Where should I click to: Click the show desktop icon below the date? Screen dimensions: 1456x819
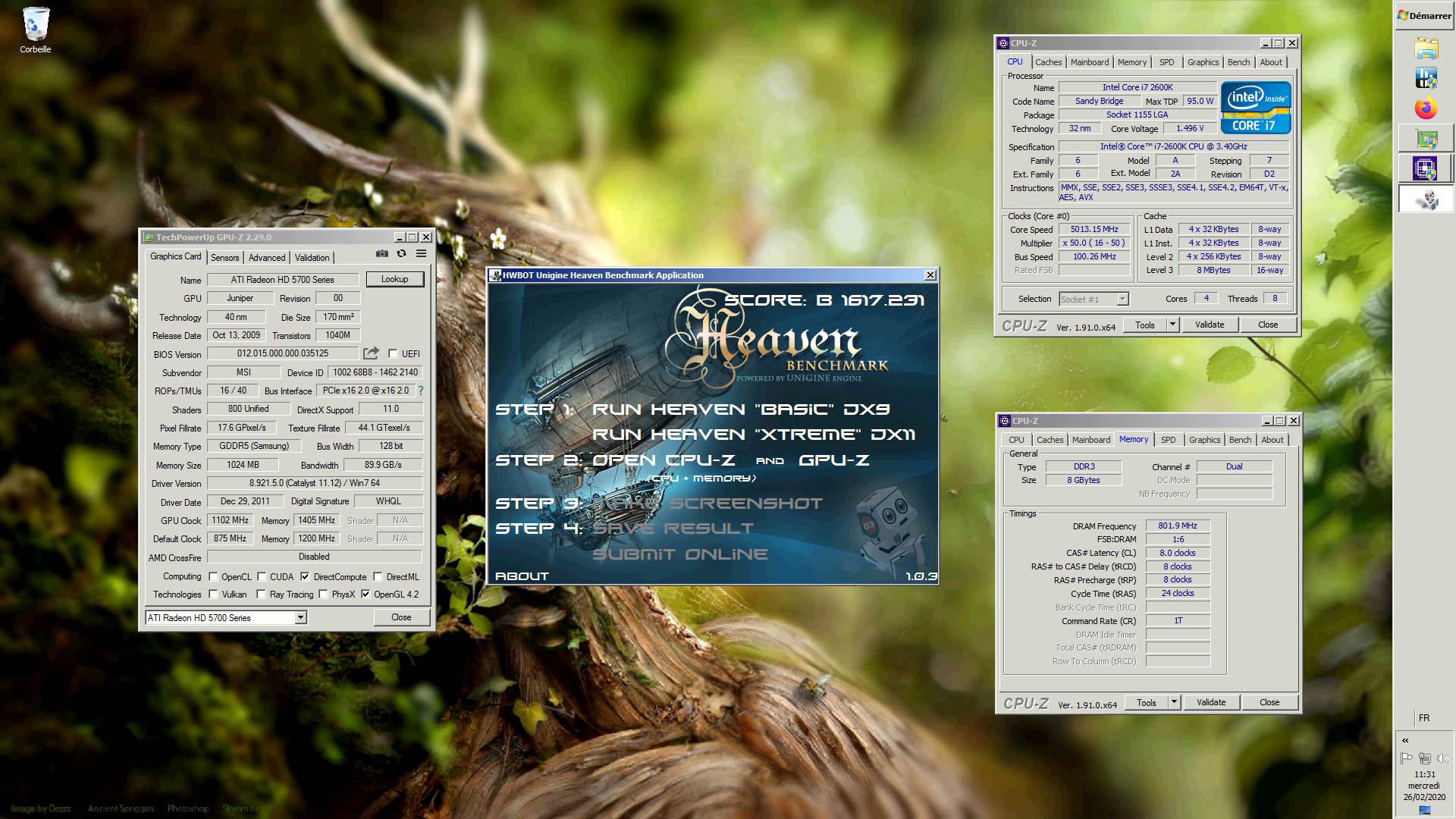pos(1425,811)
